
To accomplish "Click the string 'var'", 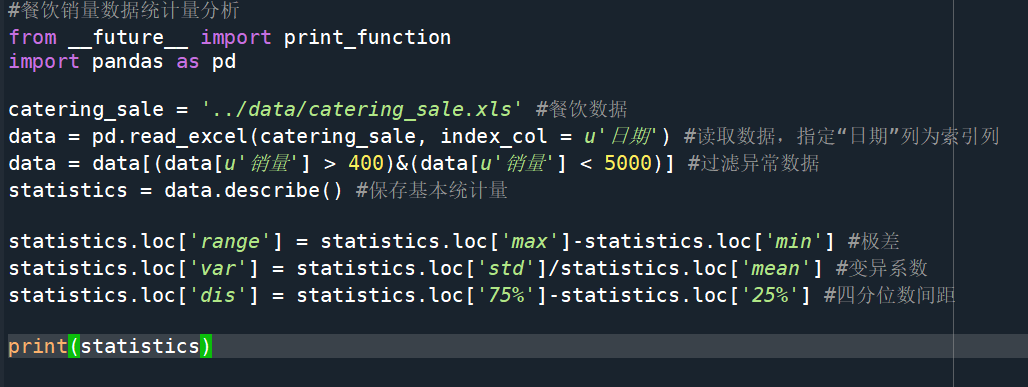I will click(x=218, y=269).
